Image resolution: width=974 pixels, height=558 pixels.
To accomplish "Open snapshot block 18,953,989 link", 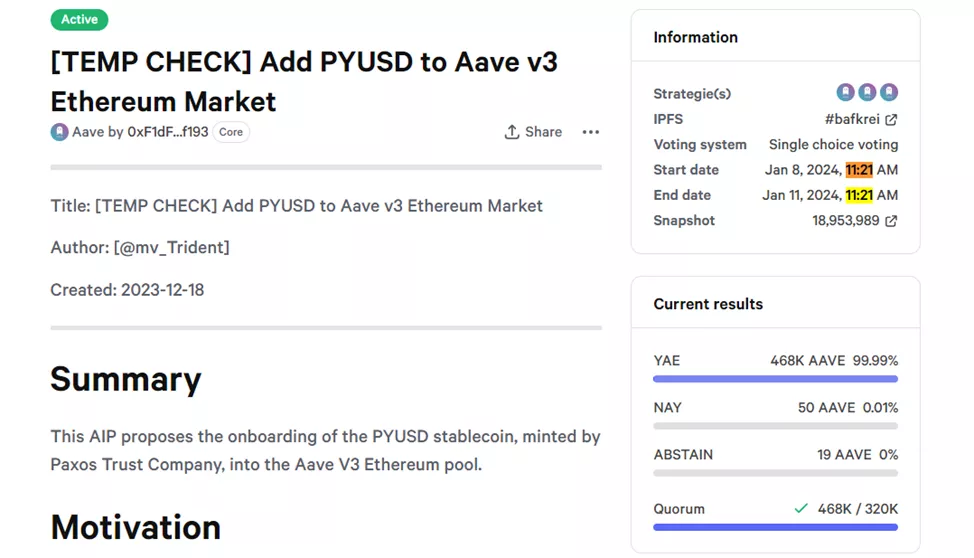I will [x=845, y=221].
